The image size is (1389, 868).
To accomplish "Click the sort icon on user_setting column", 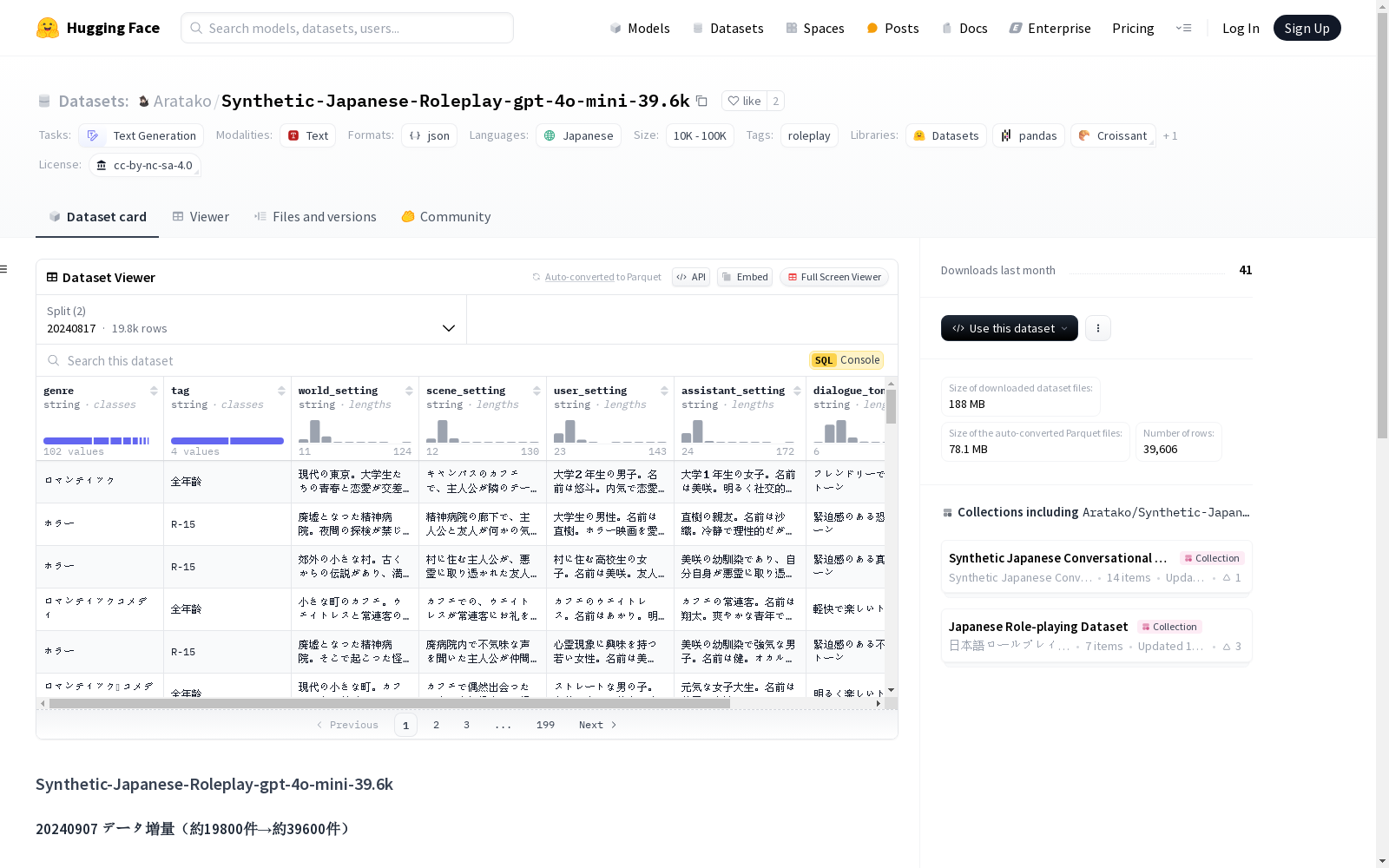I will 664,391.
